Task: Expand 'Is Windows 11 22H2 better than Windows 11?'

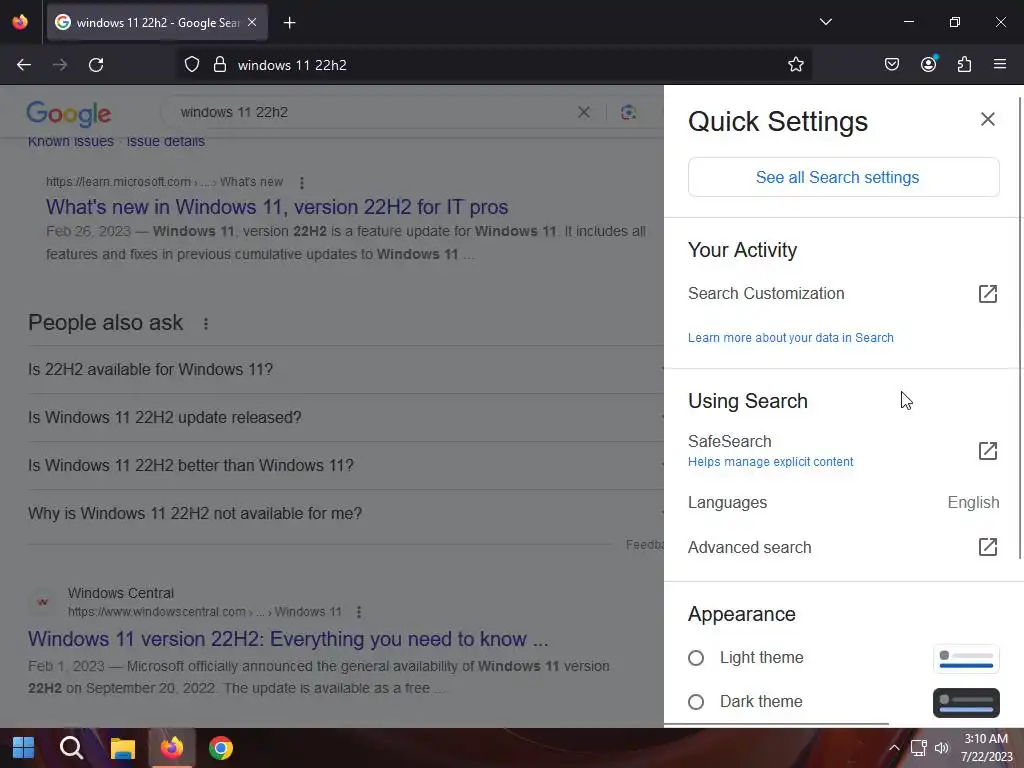Action: pyautogui.click(x=345, y=466)
